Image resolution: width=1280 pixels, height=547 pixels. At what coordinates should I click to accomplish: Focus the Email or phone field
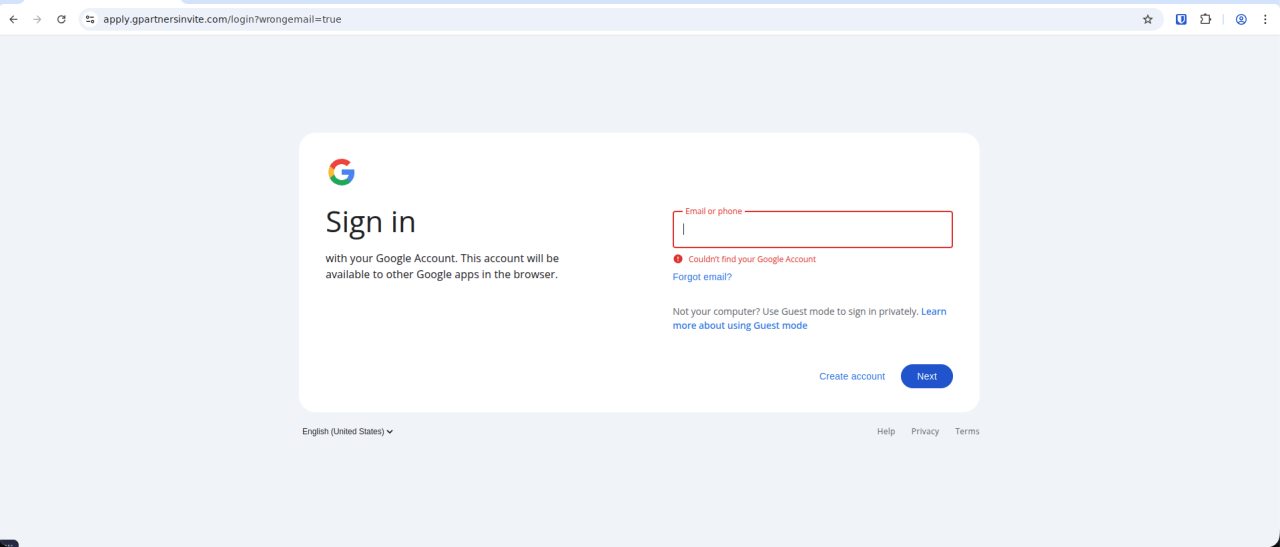coord(812,230)
